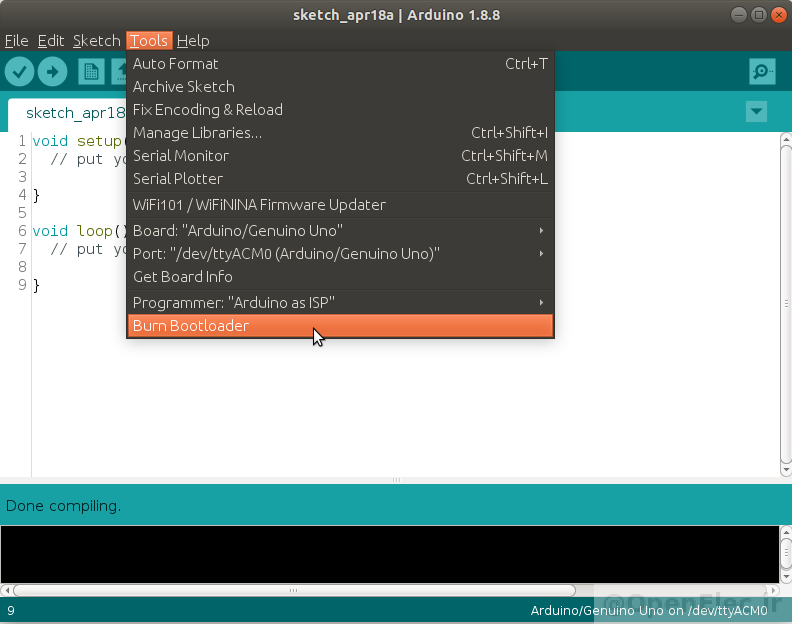Open the Serial Monitor magnifier icon
Screen dimensions: 792x624
tap(762, 71)
